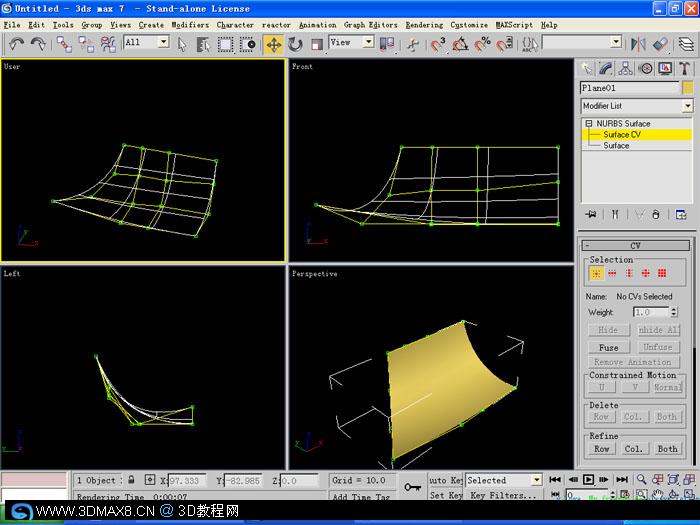Activate the Select and Scale tool
The width and height of the screenshot is (700, 525).
tap(317, 44)
